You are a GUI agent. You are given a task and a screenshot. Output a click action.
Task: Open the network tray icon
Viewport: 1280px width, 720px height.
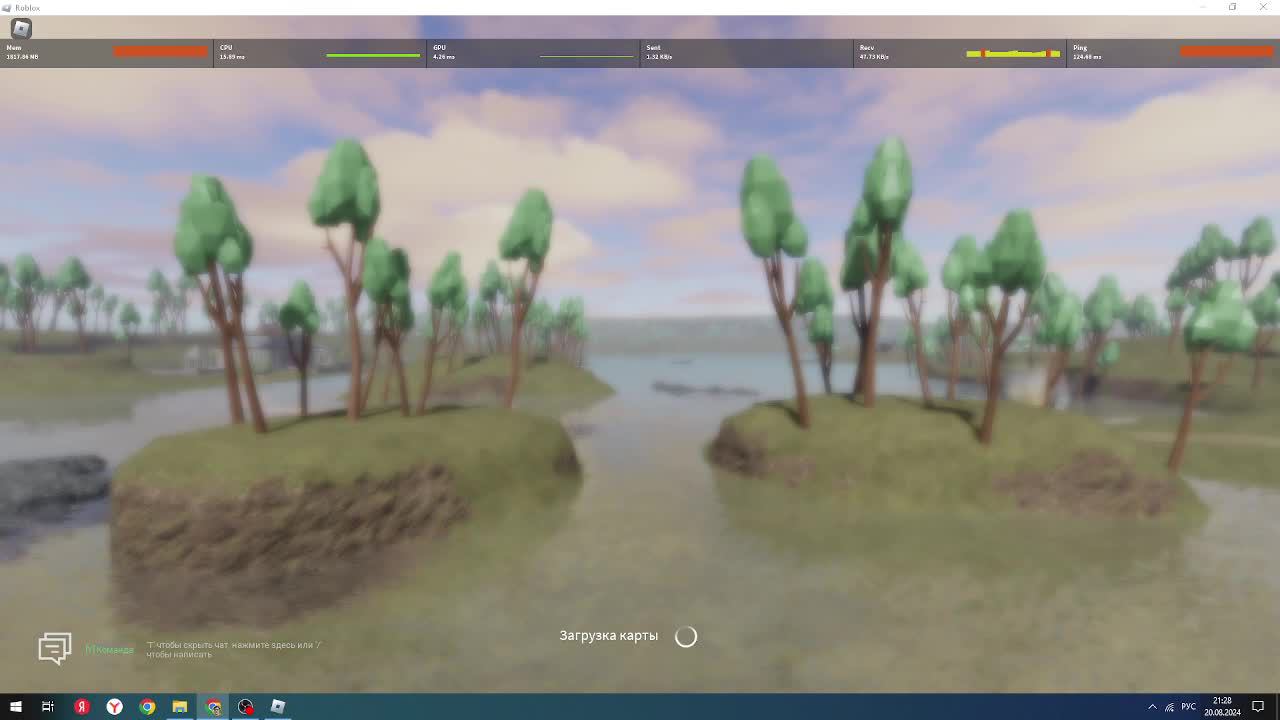1169,707
